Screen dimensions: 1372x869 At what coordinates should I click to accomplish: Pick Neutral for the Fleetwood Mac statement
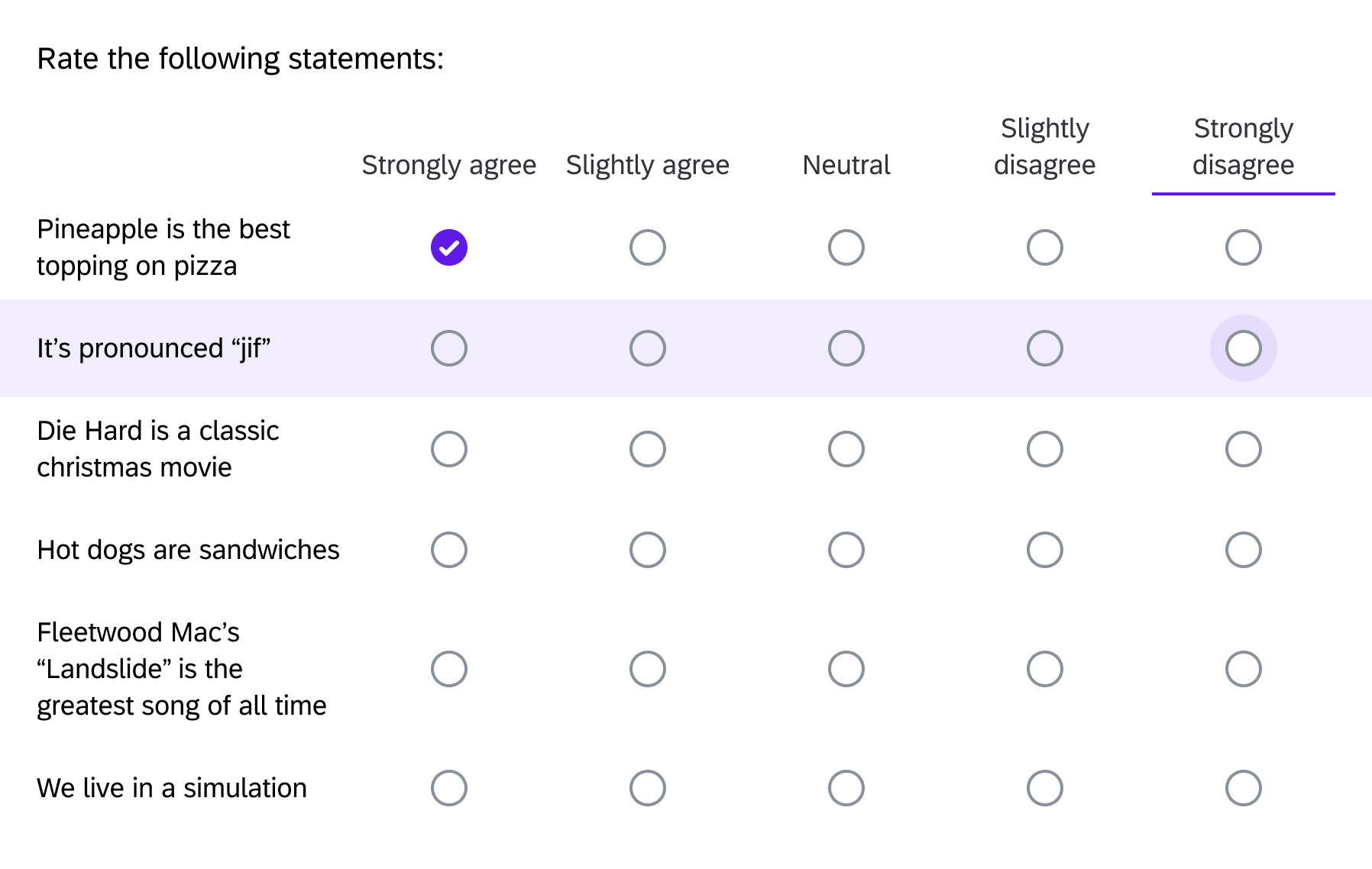(x=846, y=668)
